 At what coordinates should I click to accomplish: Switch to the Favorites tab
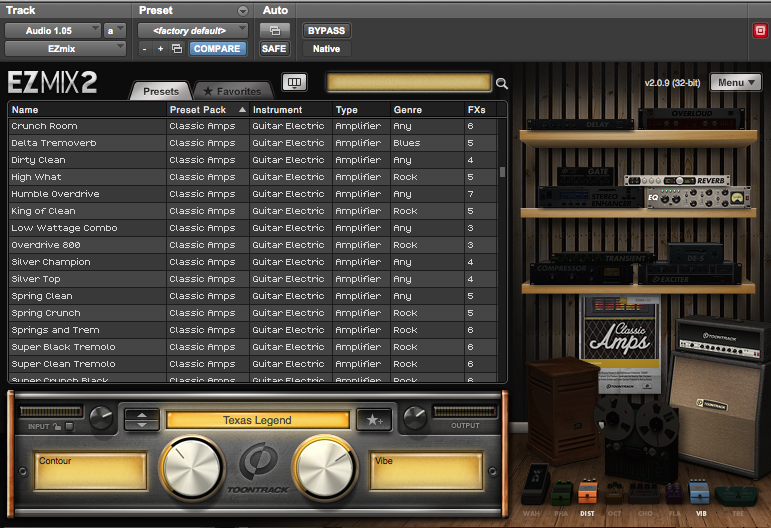(x=233, y=91)
